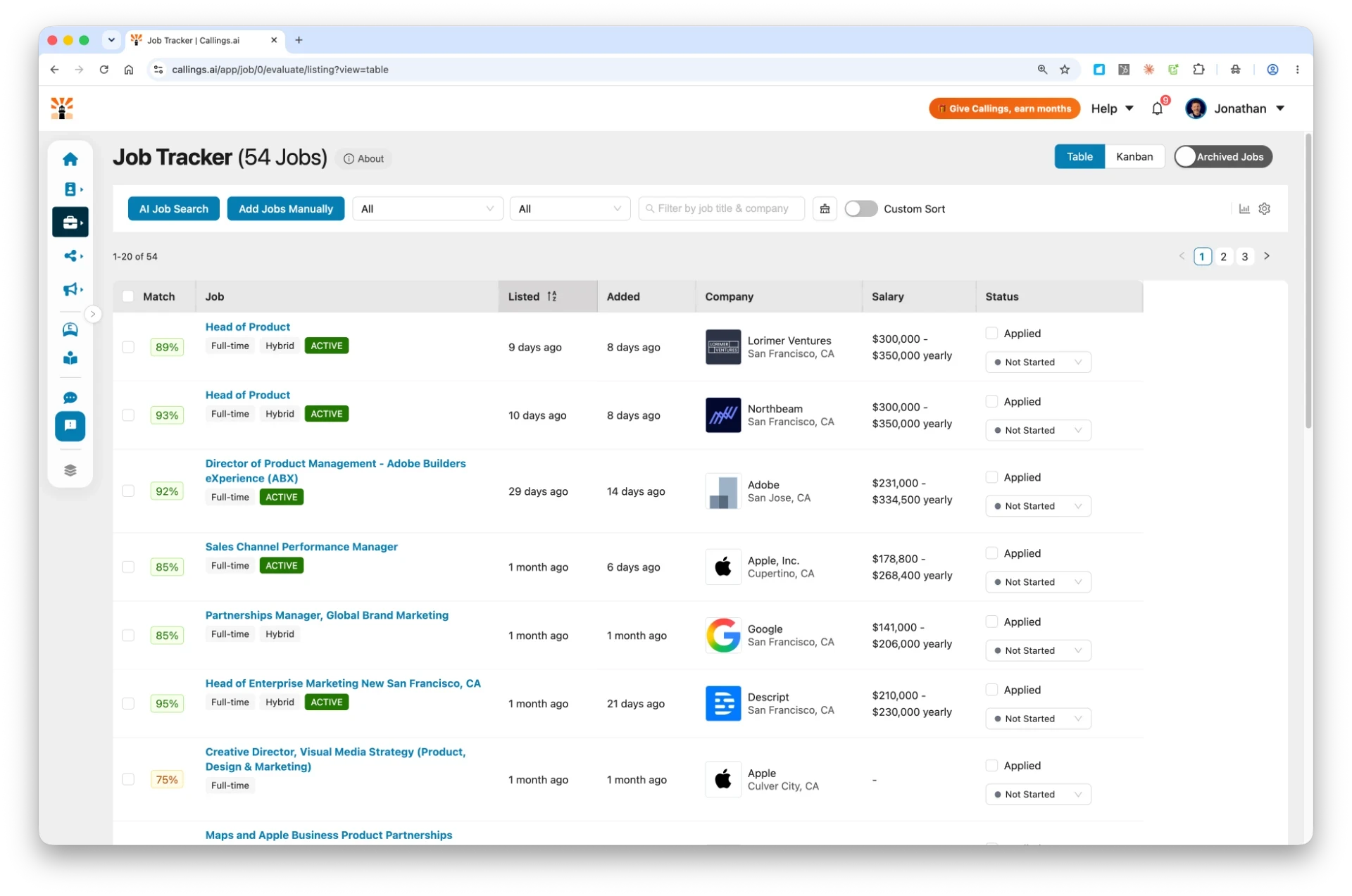Go to page 3
The width and height of the screenshot is (1352, 896).
(x=1245, y=257)
